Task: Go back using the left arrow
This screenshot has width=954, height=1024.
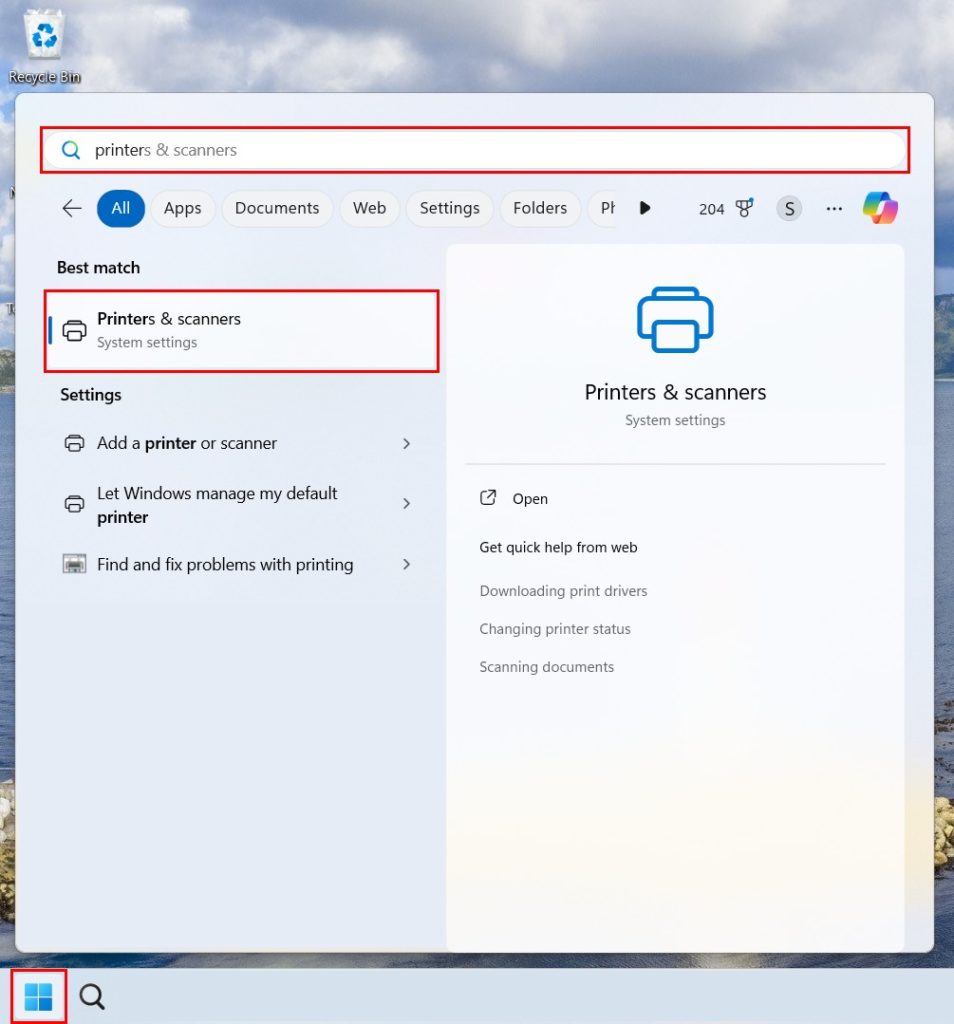Action: coord(72,208)
